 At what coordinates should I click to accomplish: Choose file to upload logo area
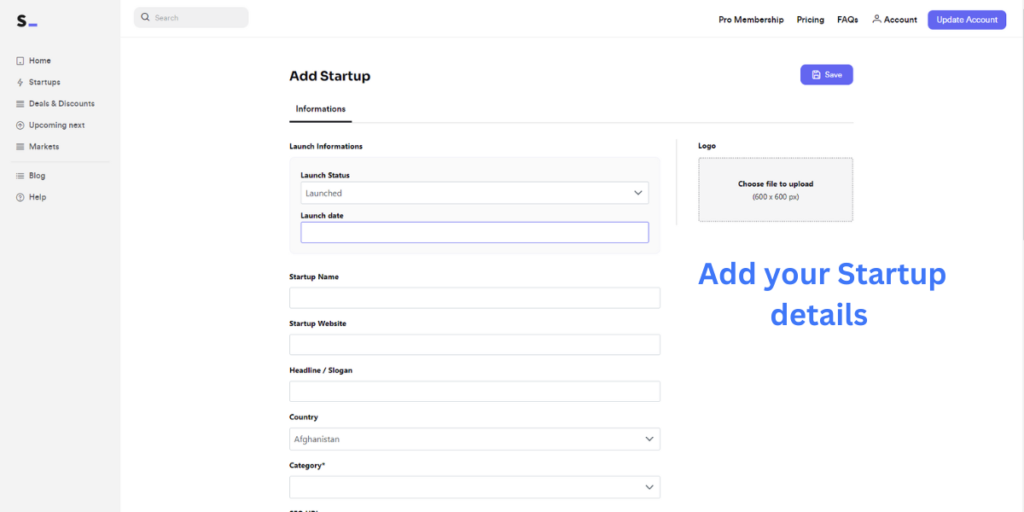pos(776,189)
